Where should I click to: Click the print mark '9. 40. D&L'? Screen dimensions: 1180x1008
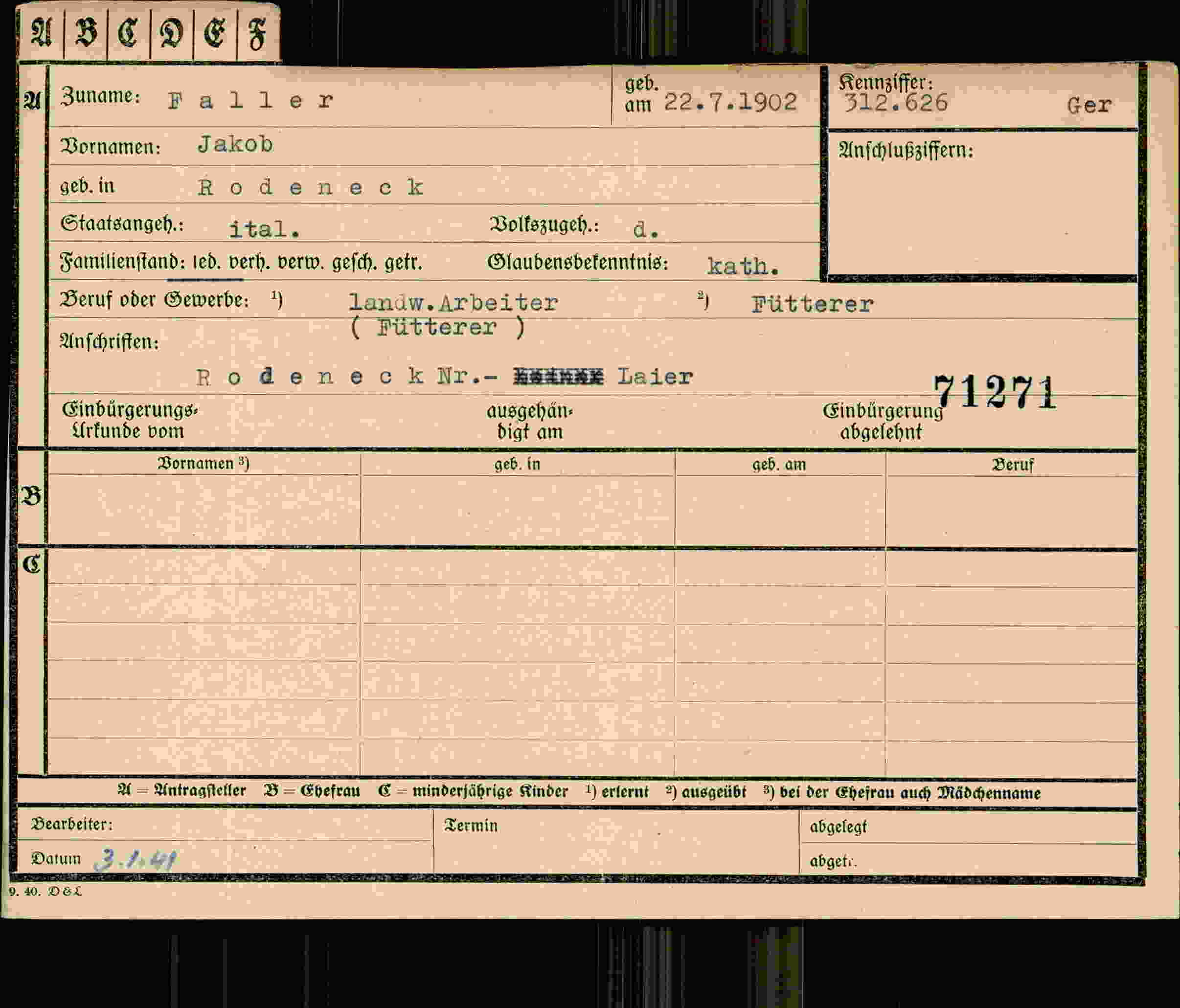45,891
